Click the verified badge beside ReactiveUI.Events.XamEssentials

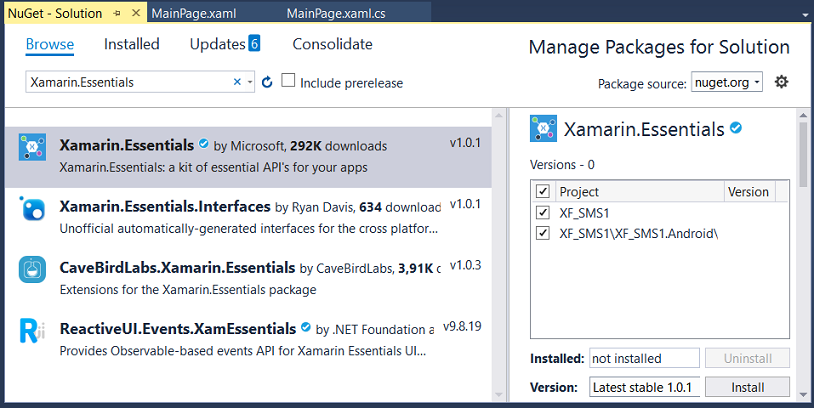[306, 328]
